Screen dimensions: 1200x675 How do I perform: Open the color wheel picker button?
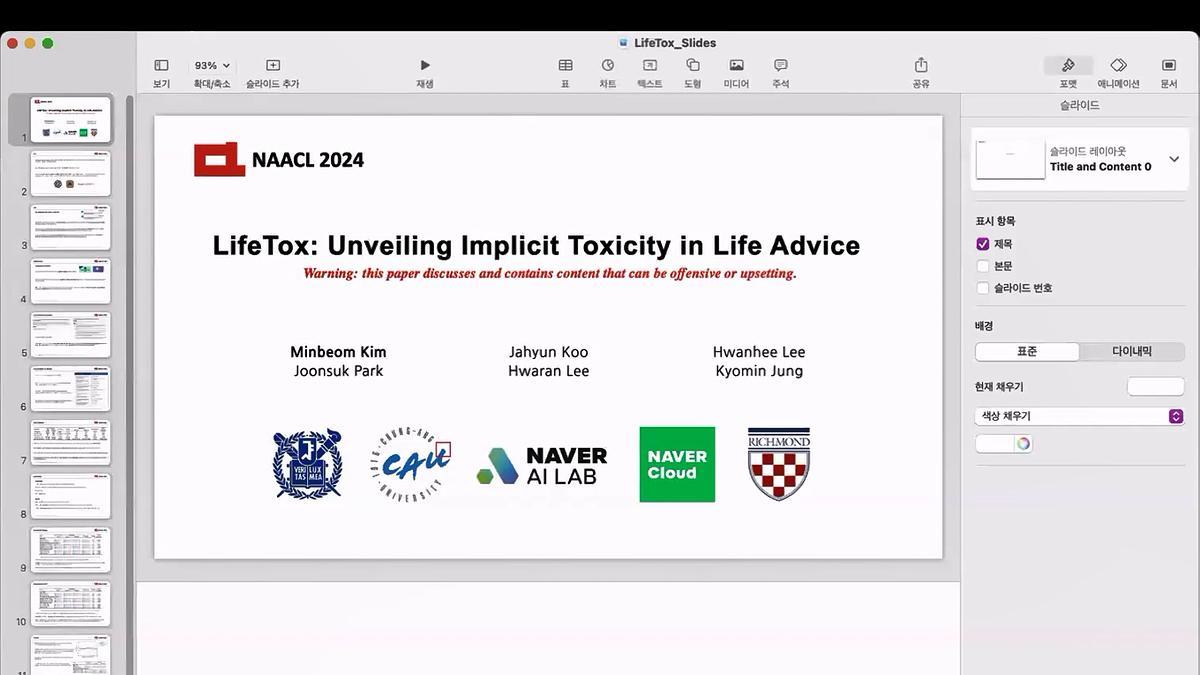(x=1022, y=444)
